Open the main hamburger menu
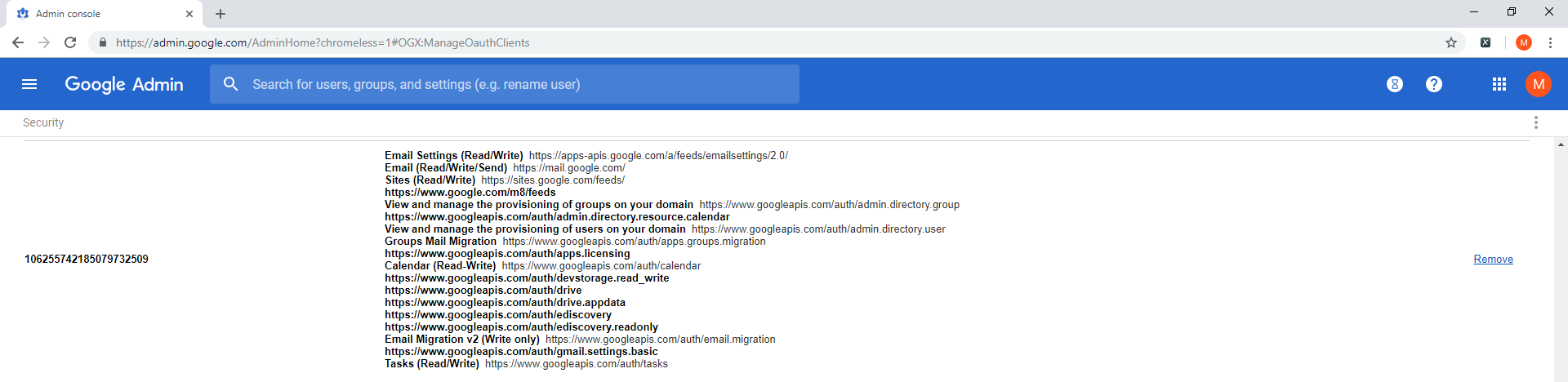 29,84
